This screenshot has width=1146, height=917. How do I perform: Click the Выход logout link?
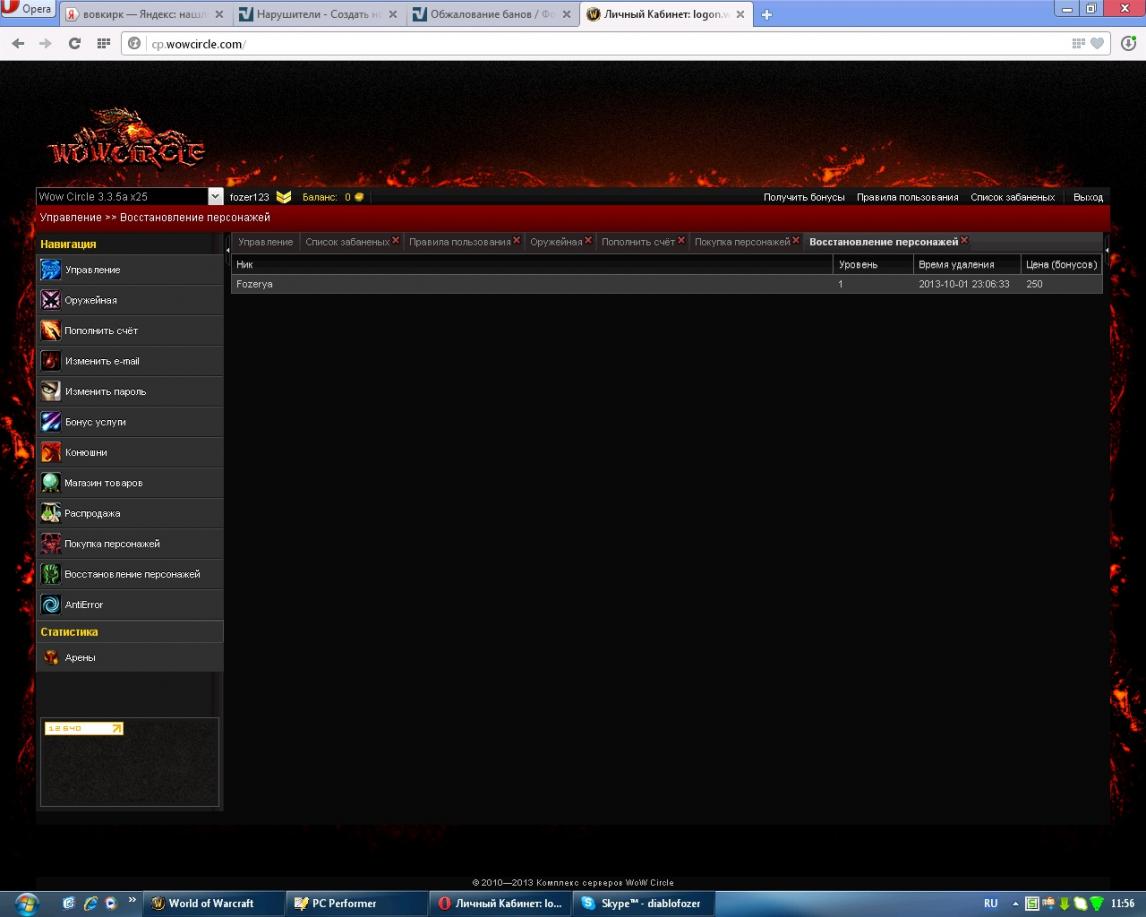tap(1087, 197)
